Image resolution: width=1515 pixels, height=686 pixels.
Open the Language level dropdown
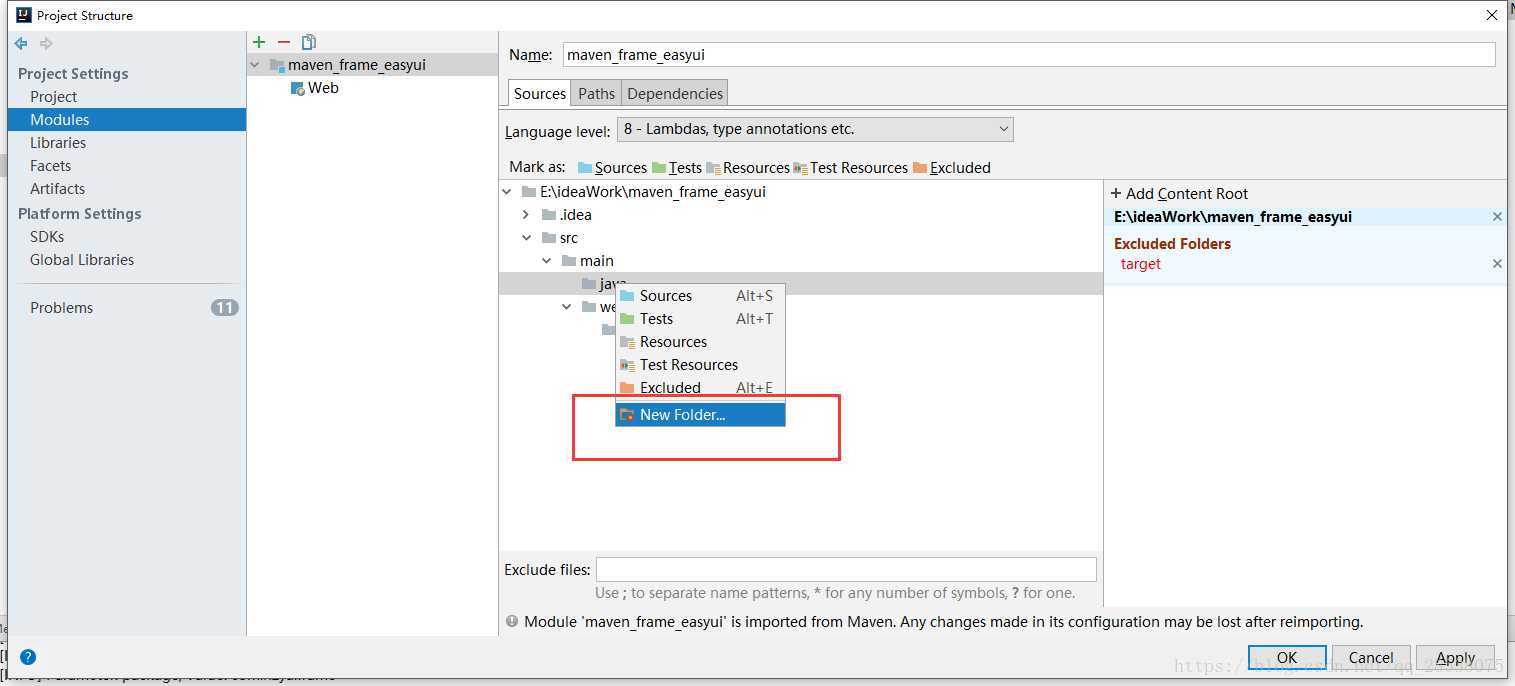pyautogui.click(x=815, y=129)
